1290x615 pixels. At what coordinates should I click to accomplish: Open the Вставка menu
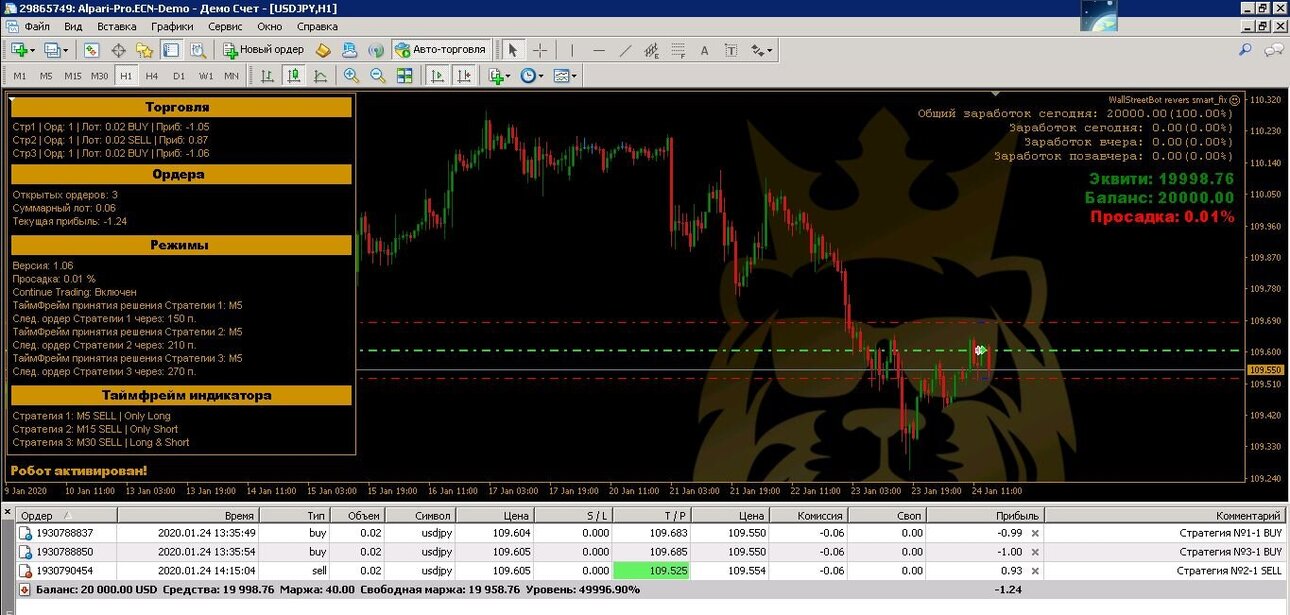(117, 27)
